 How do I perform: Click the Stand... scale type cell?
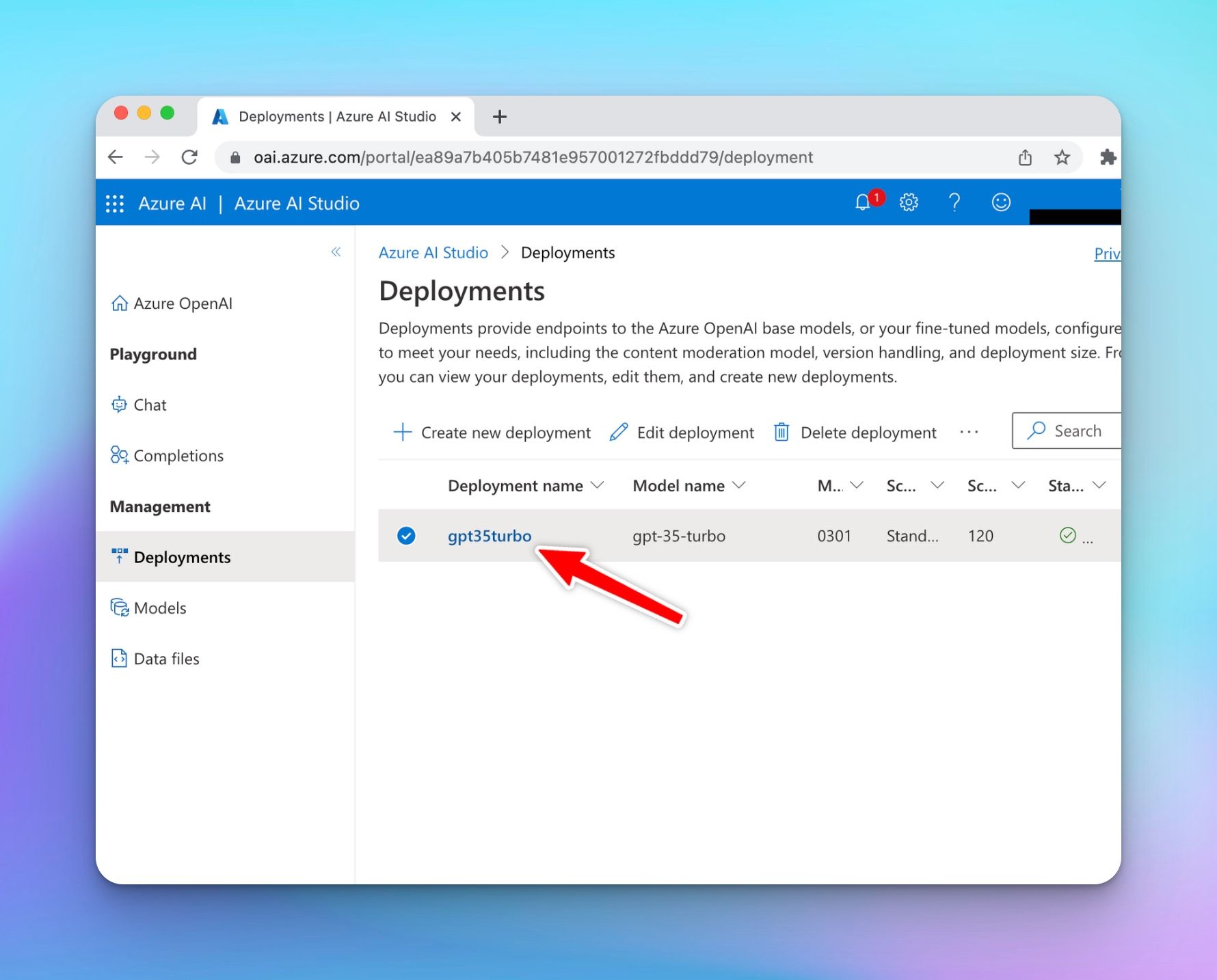click(x=912, y=536)
